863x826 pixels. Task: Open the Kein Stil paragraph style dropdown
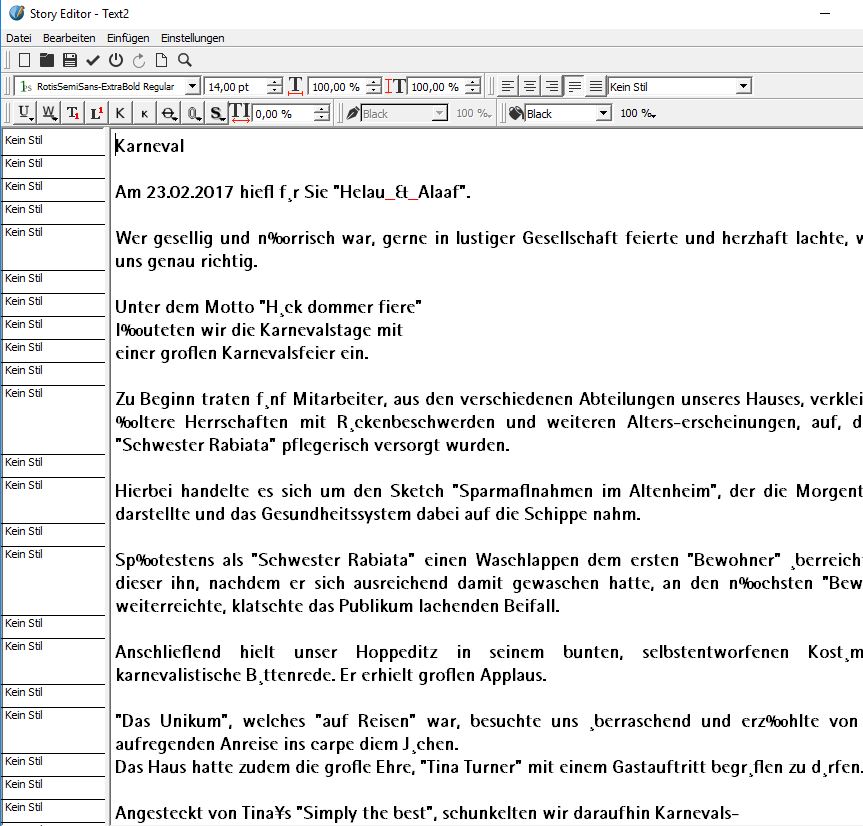coord(742,87)
